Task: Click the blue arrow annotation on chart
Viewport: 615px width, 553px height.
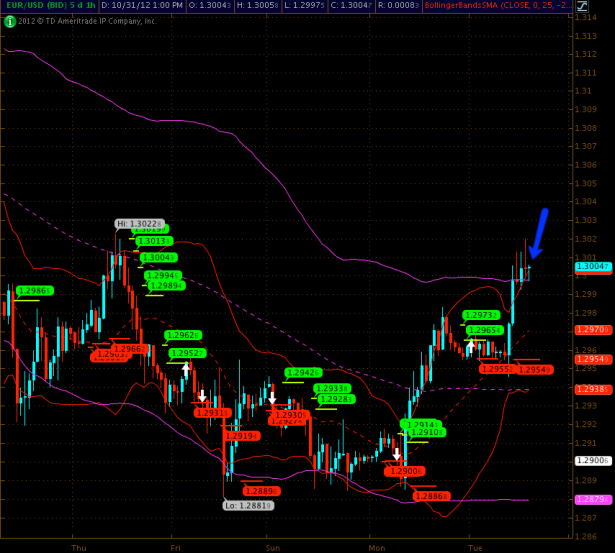Action: coord(539,233)
